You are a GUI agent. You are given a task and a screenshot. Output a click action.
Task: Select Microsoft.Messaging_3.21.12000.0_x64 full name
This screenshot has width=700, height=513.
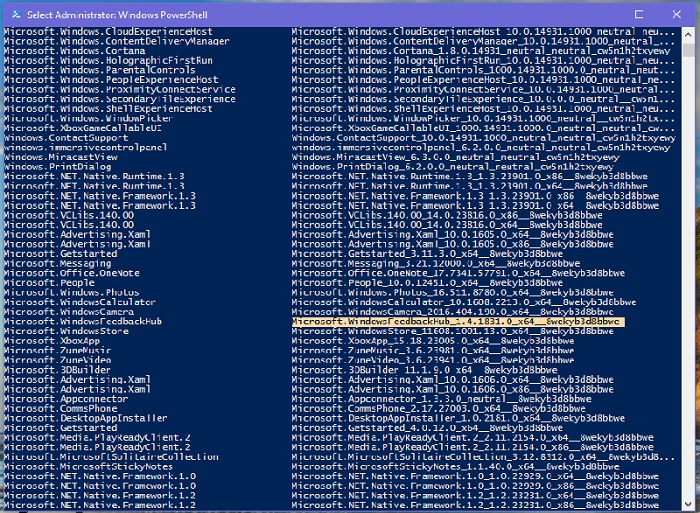click(436, 264)
